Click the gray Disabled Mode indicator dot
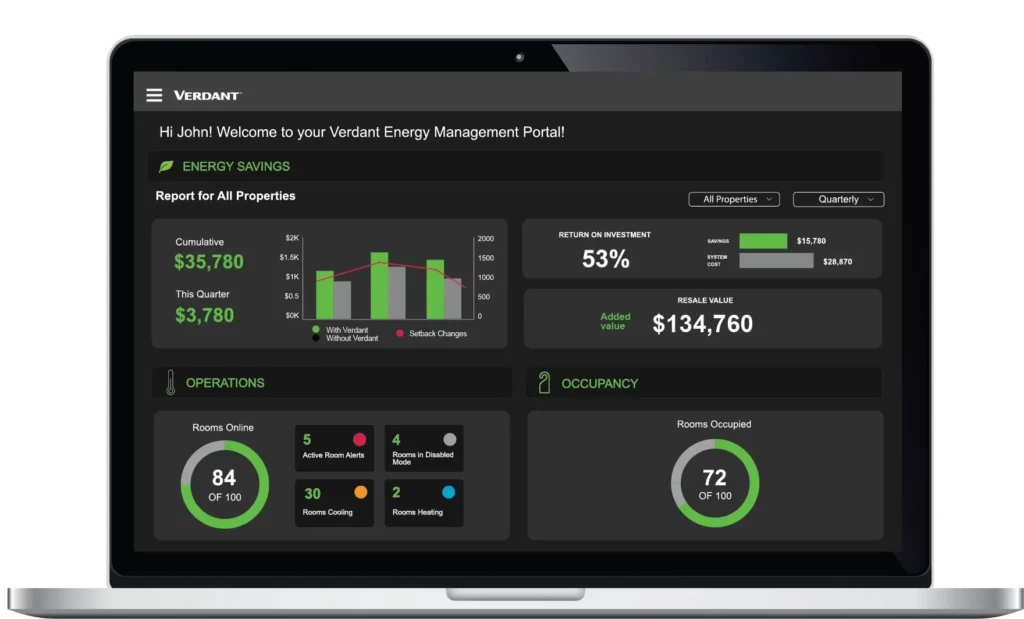This screenshot has height=619, width=1024. pyautogui.click(x=449, y=439)
